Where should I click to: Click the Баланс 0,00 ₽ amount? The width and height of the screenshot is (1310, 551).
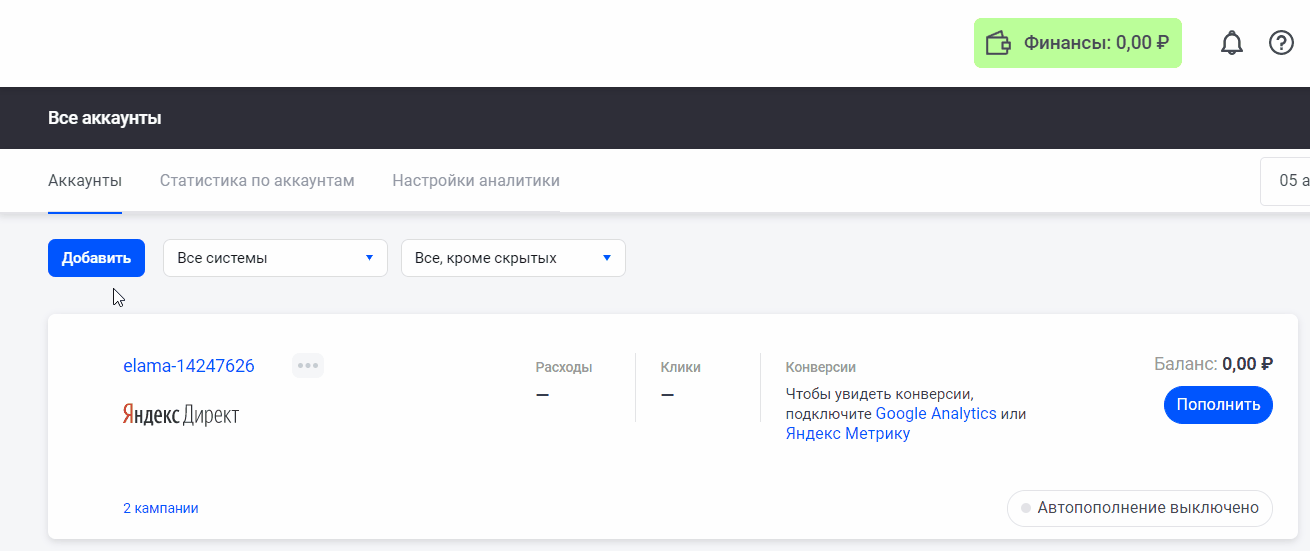pyautogui.click(x=1246, y=364)
